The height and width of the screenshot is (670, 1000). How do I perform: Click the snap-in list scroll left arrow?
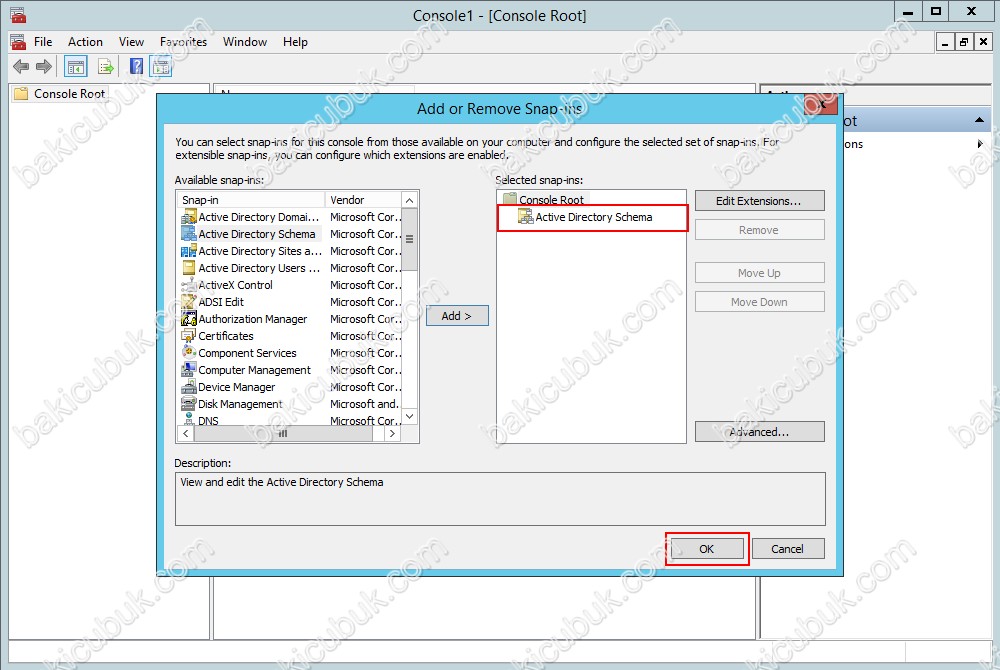(x=186, y=433)
